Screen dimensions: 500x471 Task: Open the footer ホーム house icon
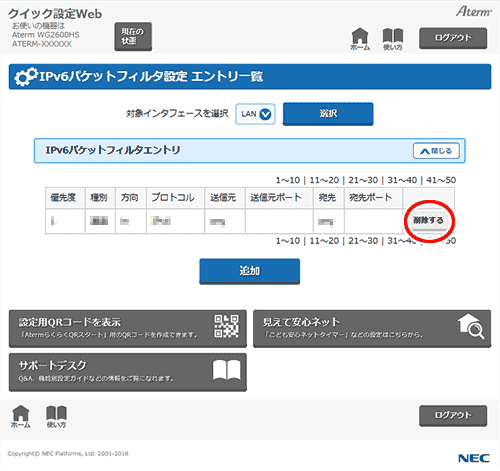[x=21, y=416]
